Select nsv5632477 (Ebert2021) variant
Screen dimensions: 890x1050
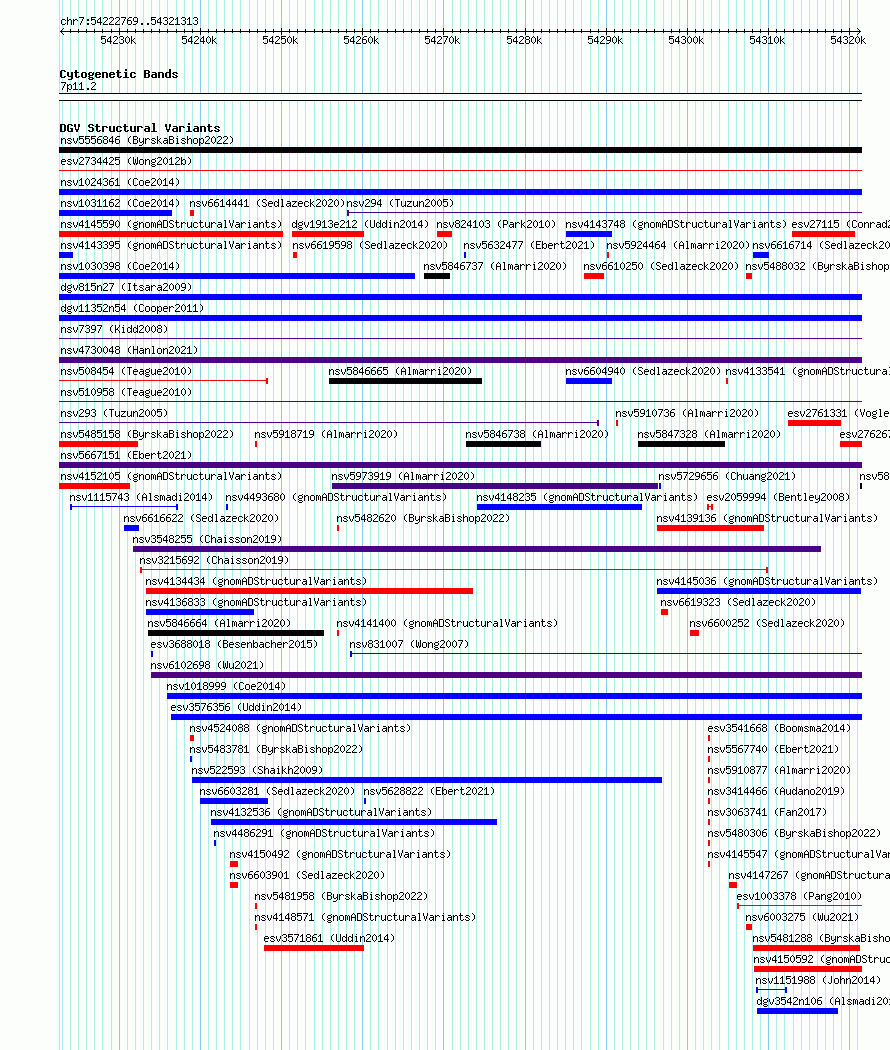(x=529, y=245)
